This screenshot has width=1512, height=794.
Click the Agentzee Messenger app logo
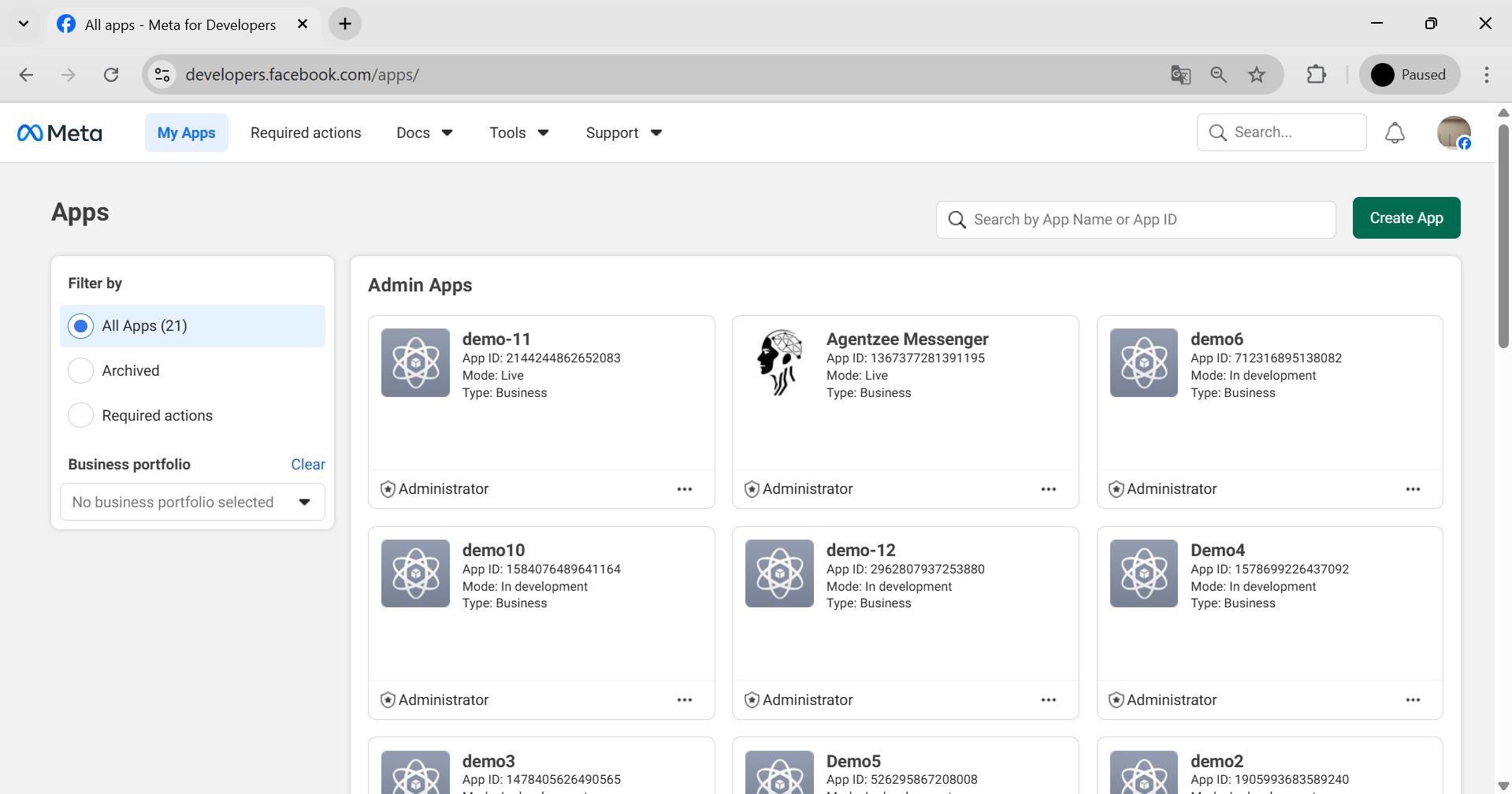pos(779,362)
